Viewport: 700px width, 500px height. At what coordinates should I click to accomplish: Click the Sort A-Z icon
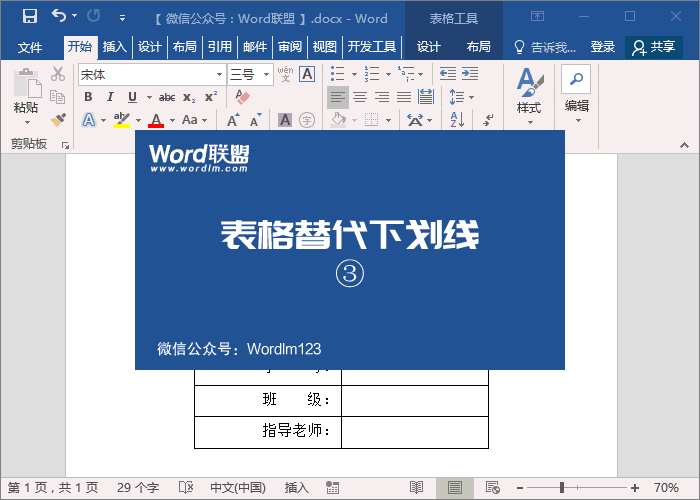coord(457,120)
